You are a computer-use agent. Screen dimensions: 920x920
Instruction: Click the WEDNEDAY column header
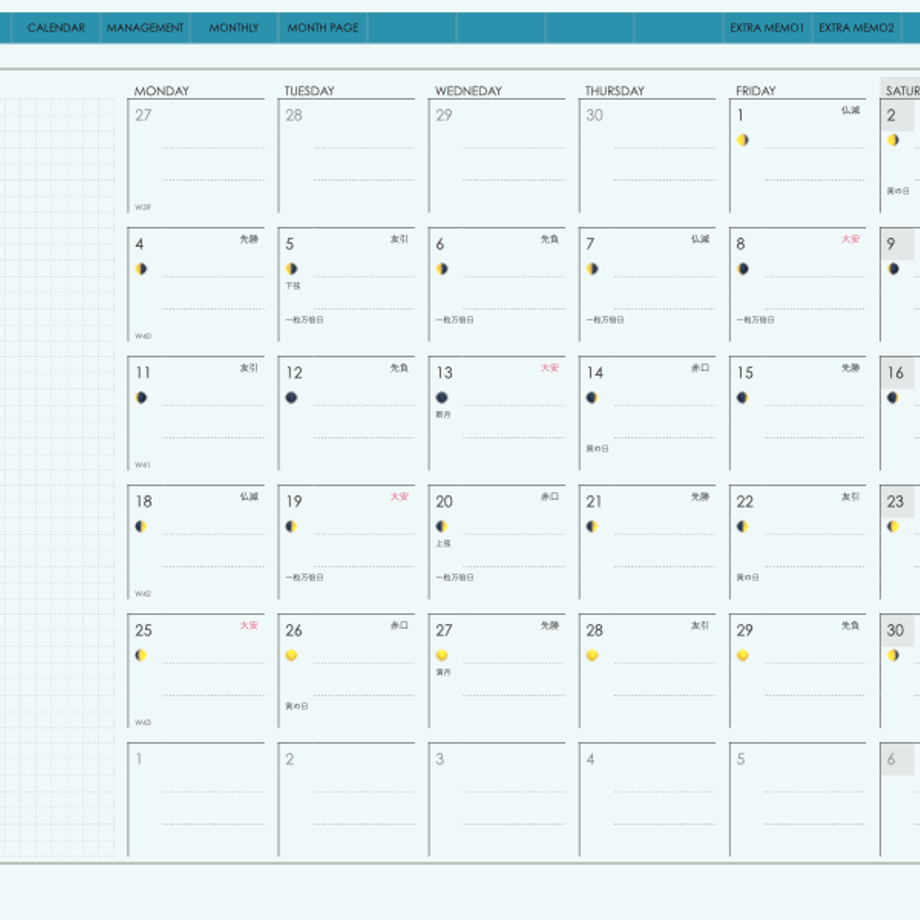point(469,91)
